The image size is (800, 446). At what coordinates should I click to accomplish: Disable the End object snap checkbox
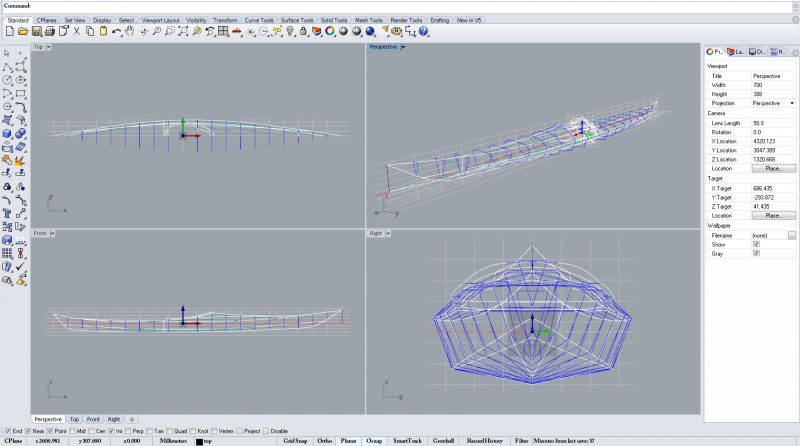tap(7, 431)
